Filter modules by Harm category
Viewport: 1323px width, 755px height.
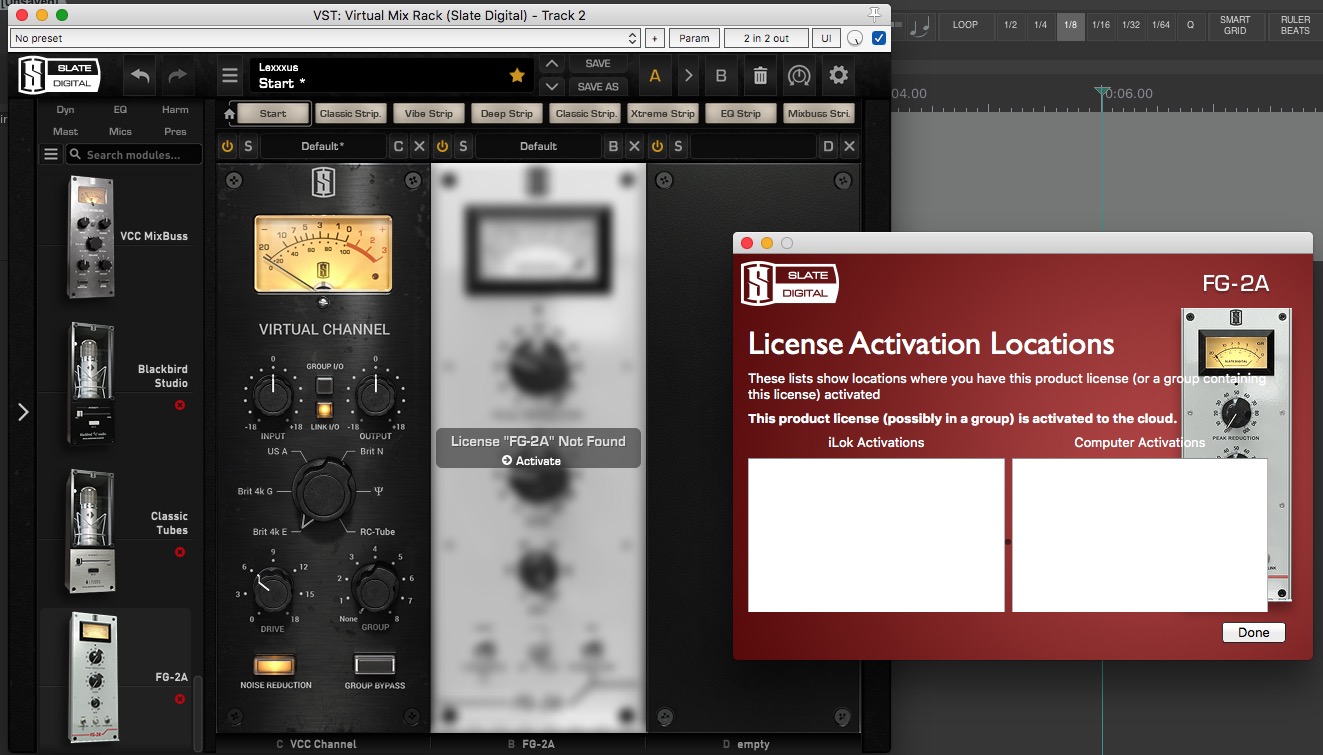175,110
